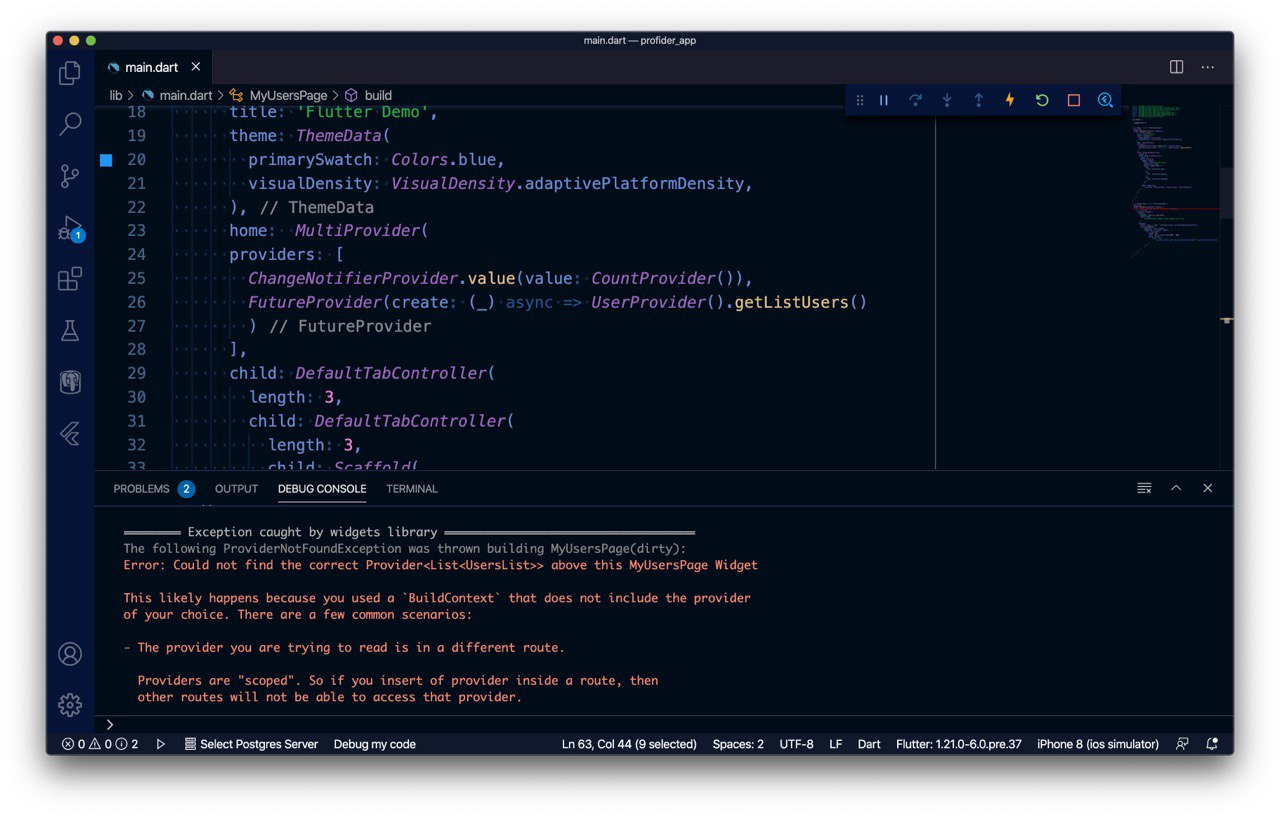Restart the debug session
This screenshot has height=816, width=1280.
click(x=1042, y=100)
